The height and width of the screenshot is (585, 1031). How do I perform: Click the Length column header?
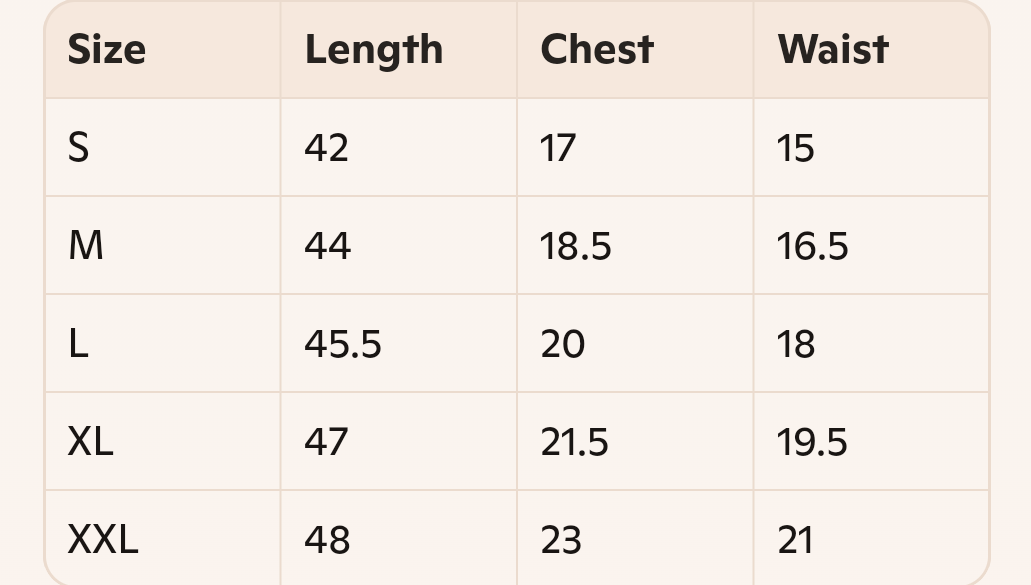[373, 51]
